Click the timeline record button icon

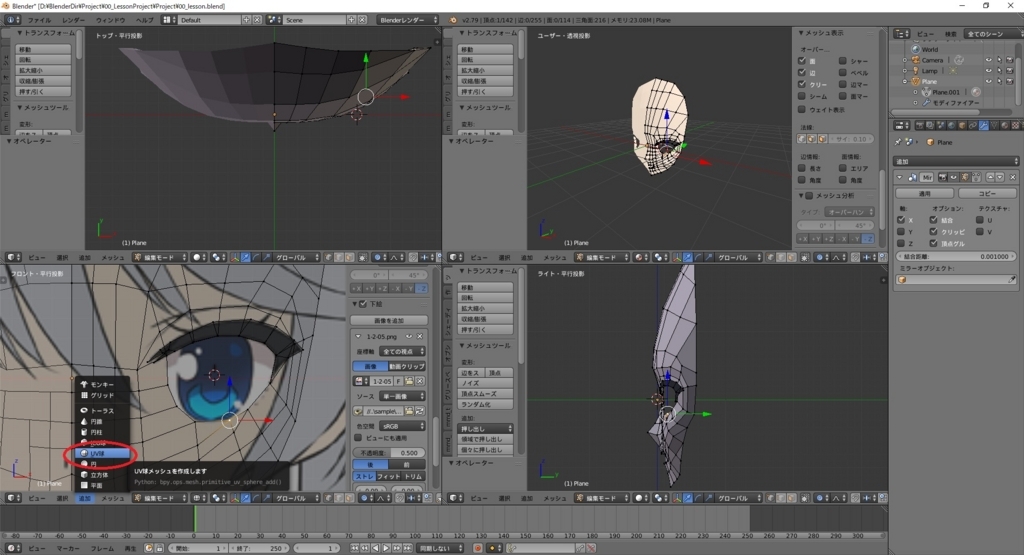478,549
